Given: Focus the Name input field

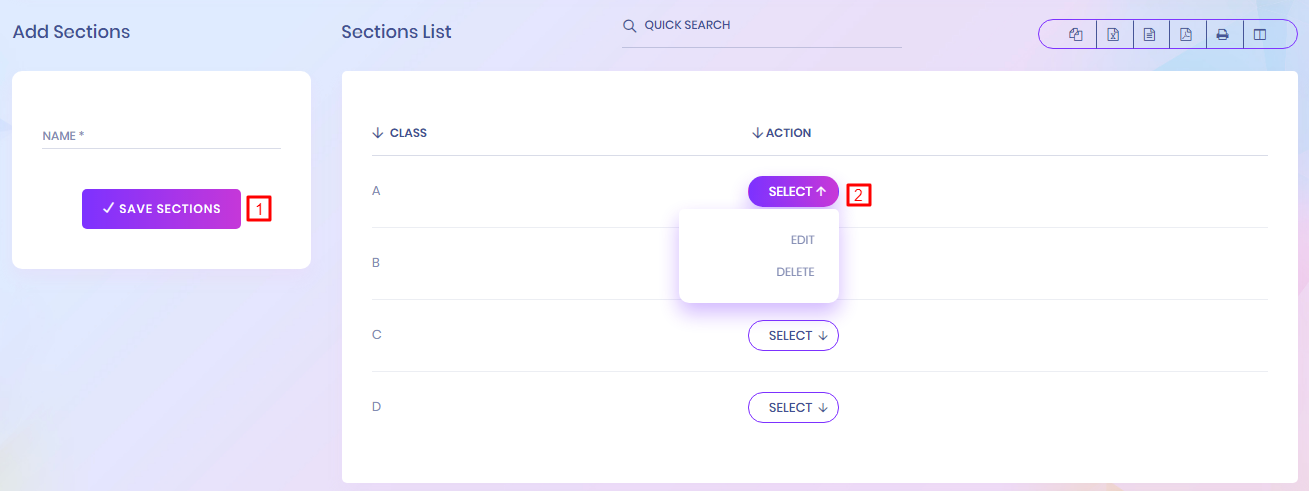Looking at the screenshot, I should point(161,136).
